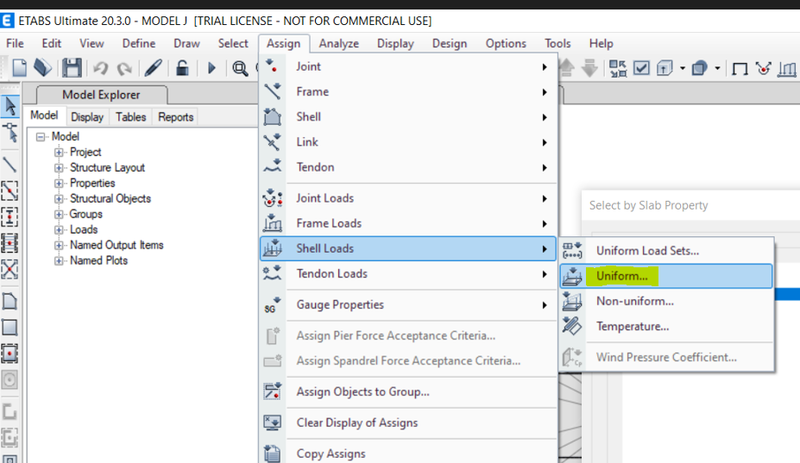Select the draw floor polygon tool
800x463 pixels.
pos(10,301)
